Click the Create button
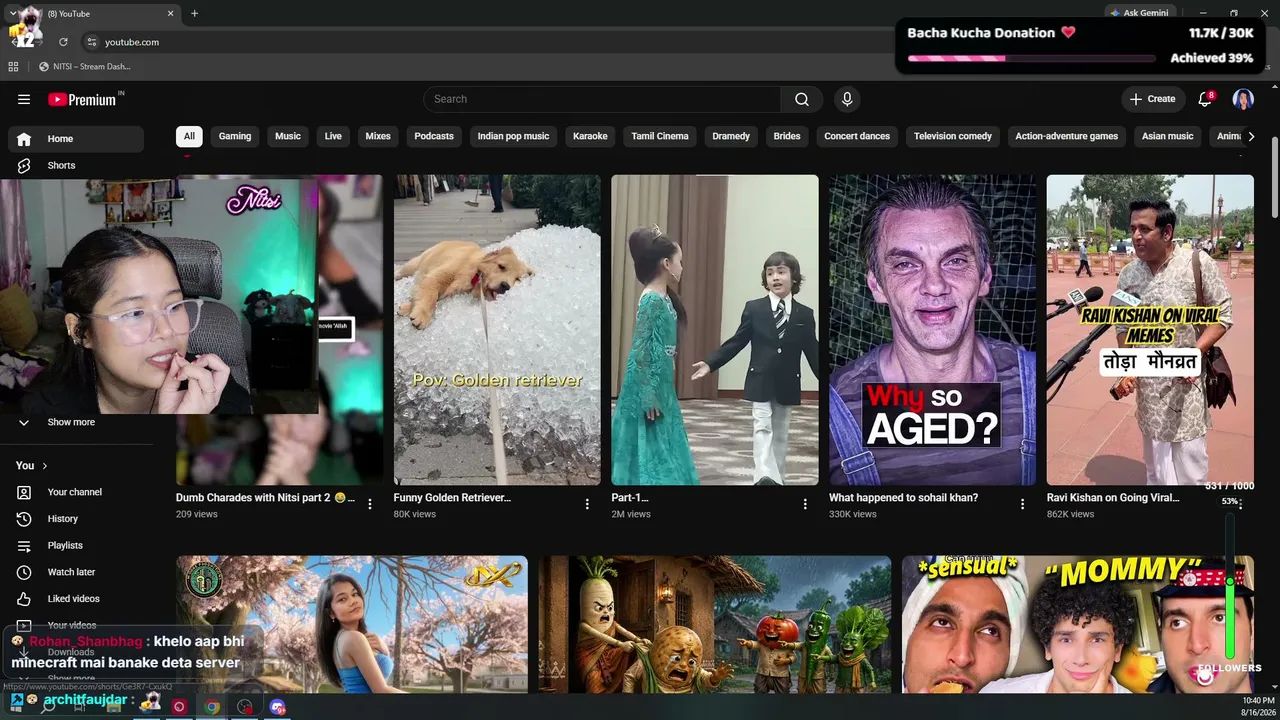The width and height of the screenshot is (1280, 720). coord(1153,99)
